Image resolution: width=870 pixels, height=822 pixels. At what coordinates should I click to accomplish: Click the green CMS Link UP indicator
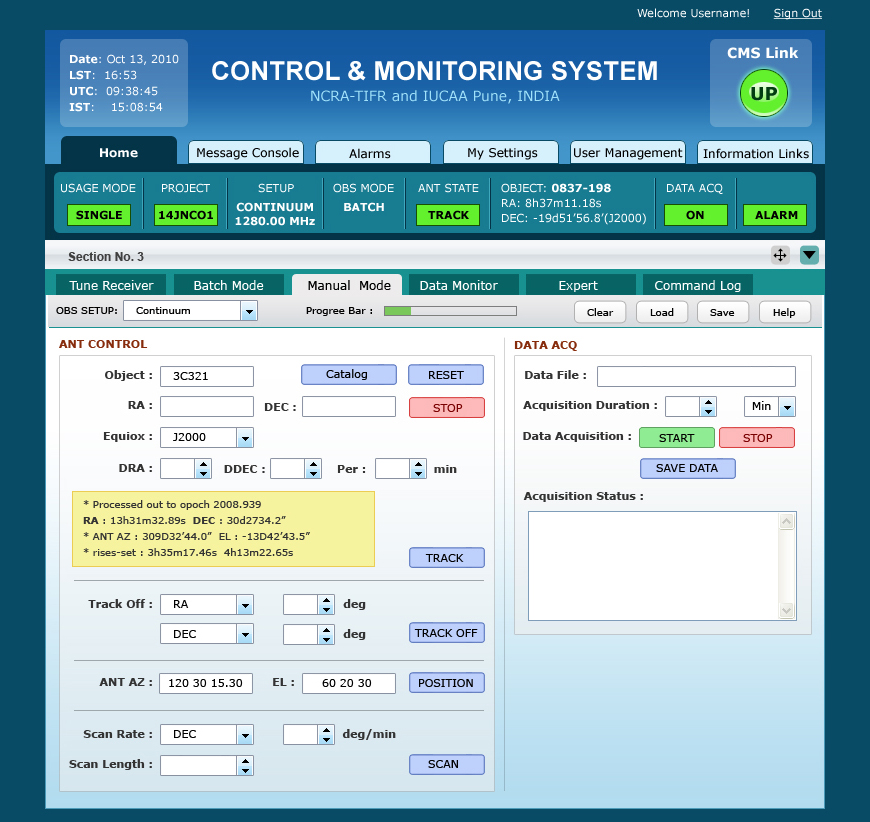point(763,93)
